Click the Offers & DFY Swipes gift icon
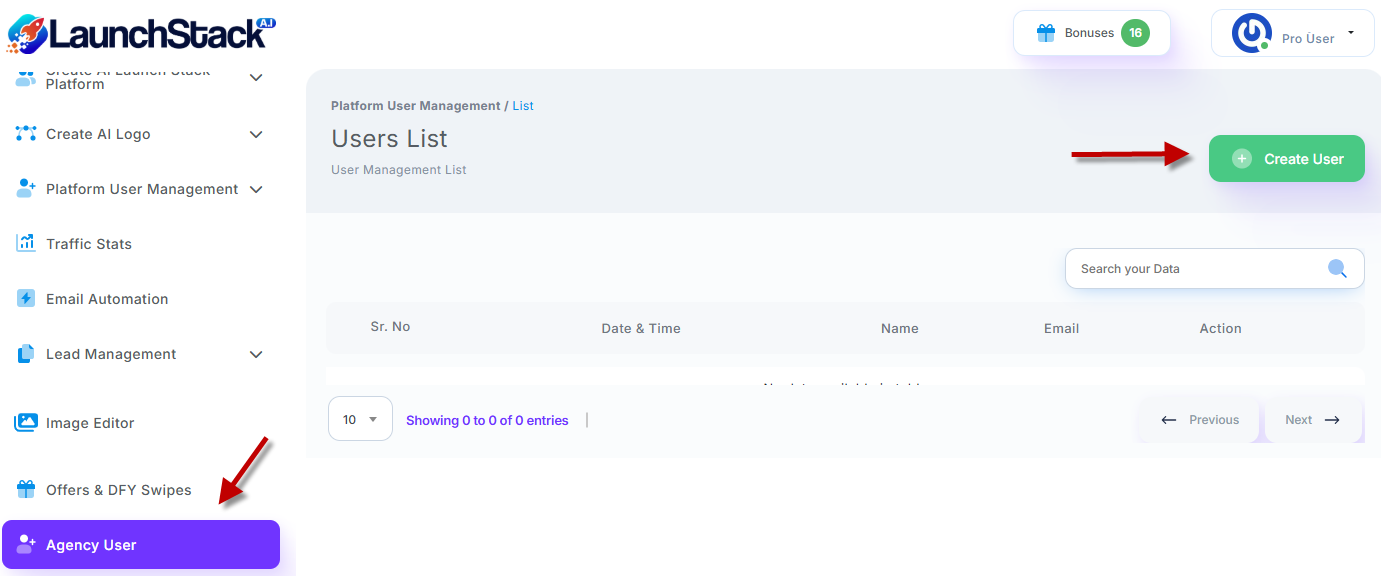This screenshot has height=576, width=1381. tap(26, 490)
